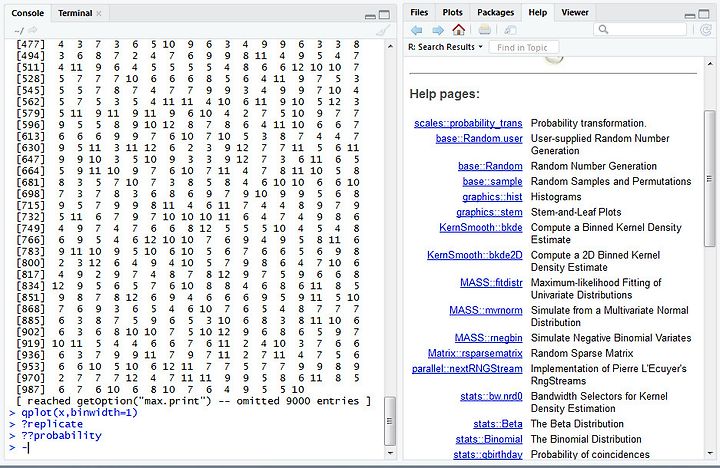This screenshot has height=468, width=720.
Task: Click the console input prompt line
Action: coord(196,447)
